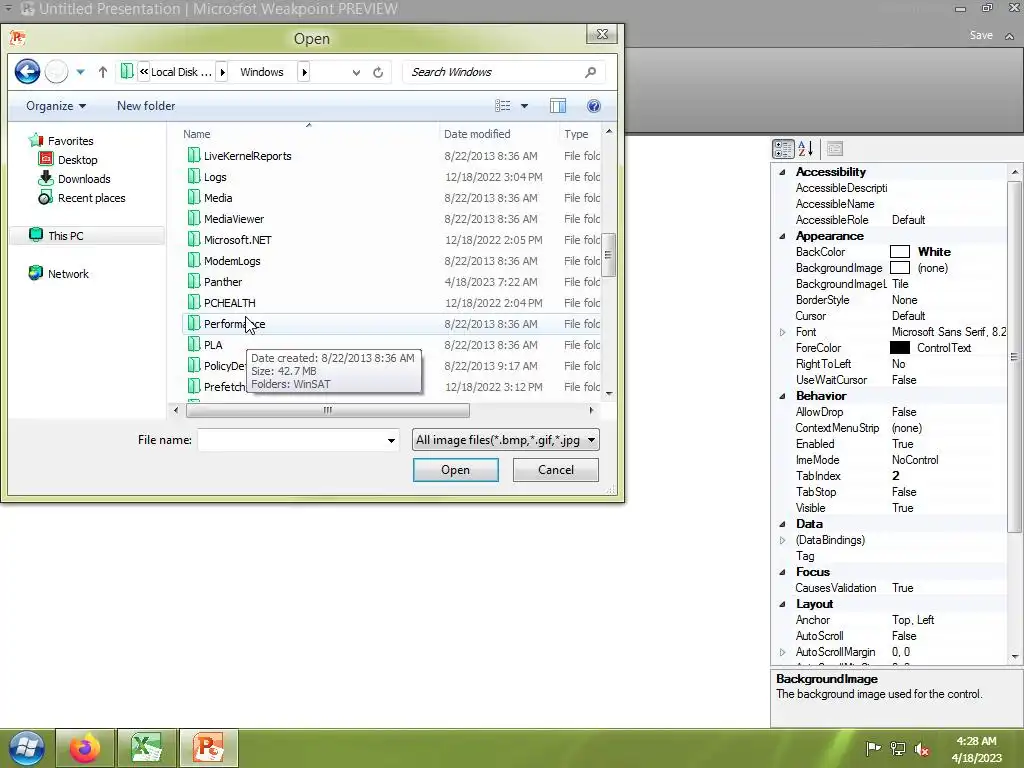Viewport: 1024px width, 768px height.
Task: Open the Help icon in dialog
Action: (594, 106)
